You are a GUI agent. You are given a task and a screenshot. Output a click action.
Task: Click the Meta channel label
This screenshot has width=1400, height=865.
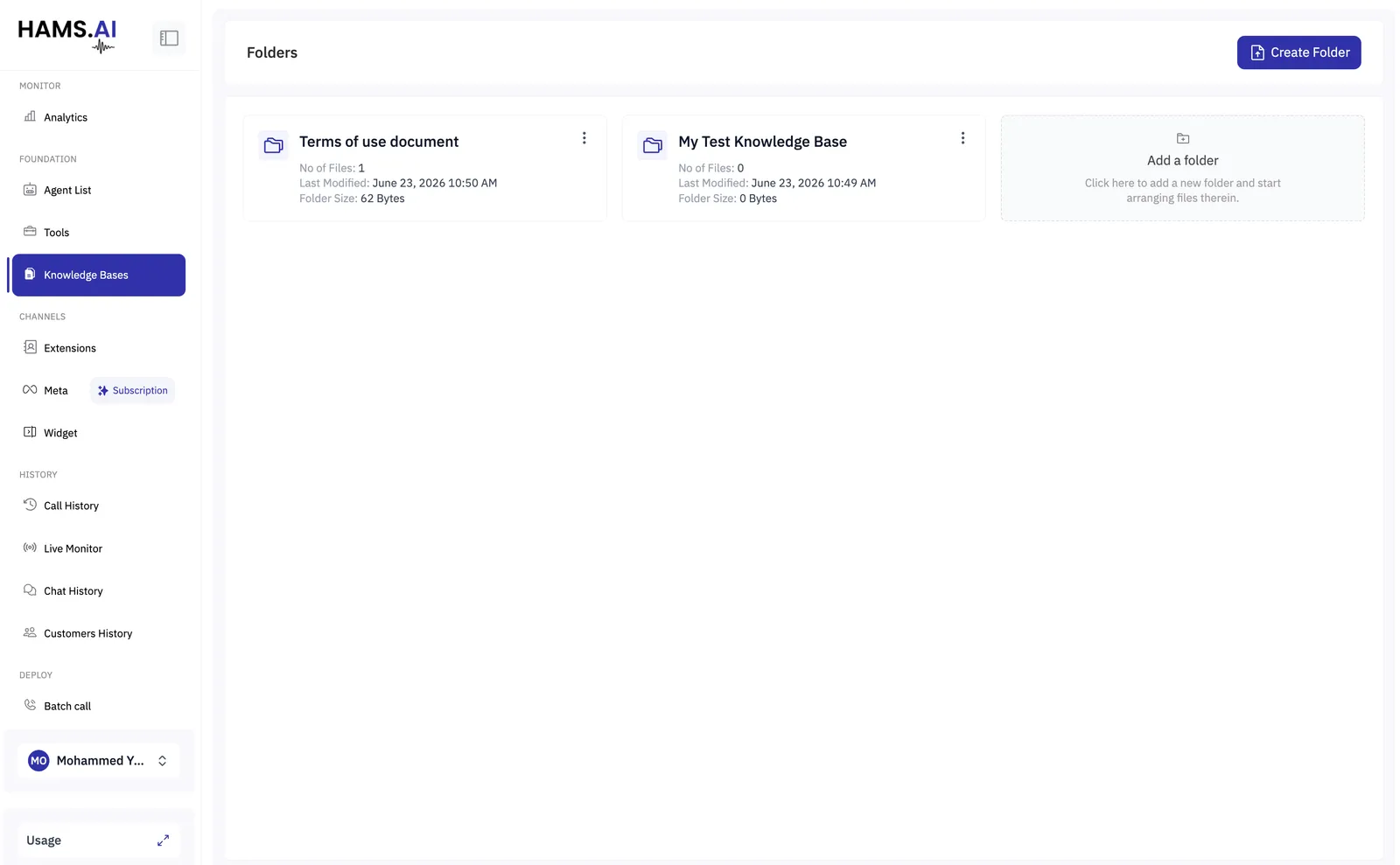[x=56, y=391]
